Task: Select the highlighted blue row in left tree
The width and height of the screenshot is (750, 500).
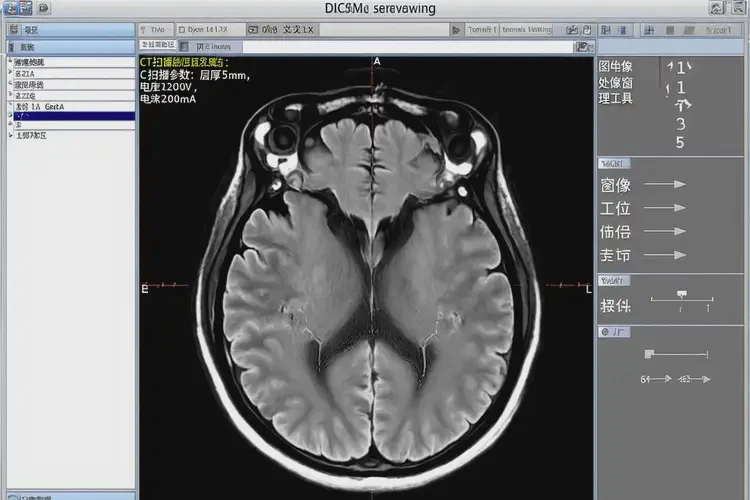Action: [x=72, y=117]
